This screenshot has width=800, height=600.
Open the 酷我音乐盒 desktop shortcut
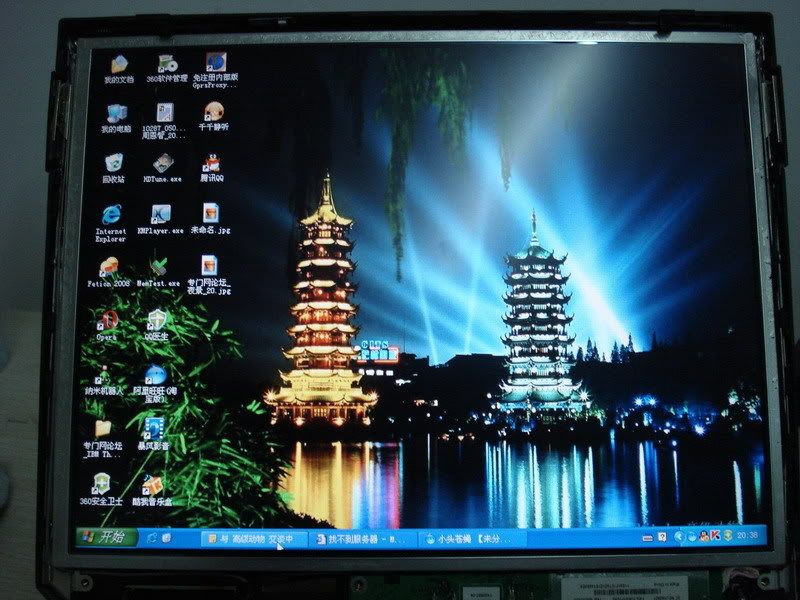coord(151,485)
